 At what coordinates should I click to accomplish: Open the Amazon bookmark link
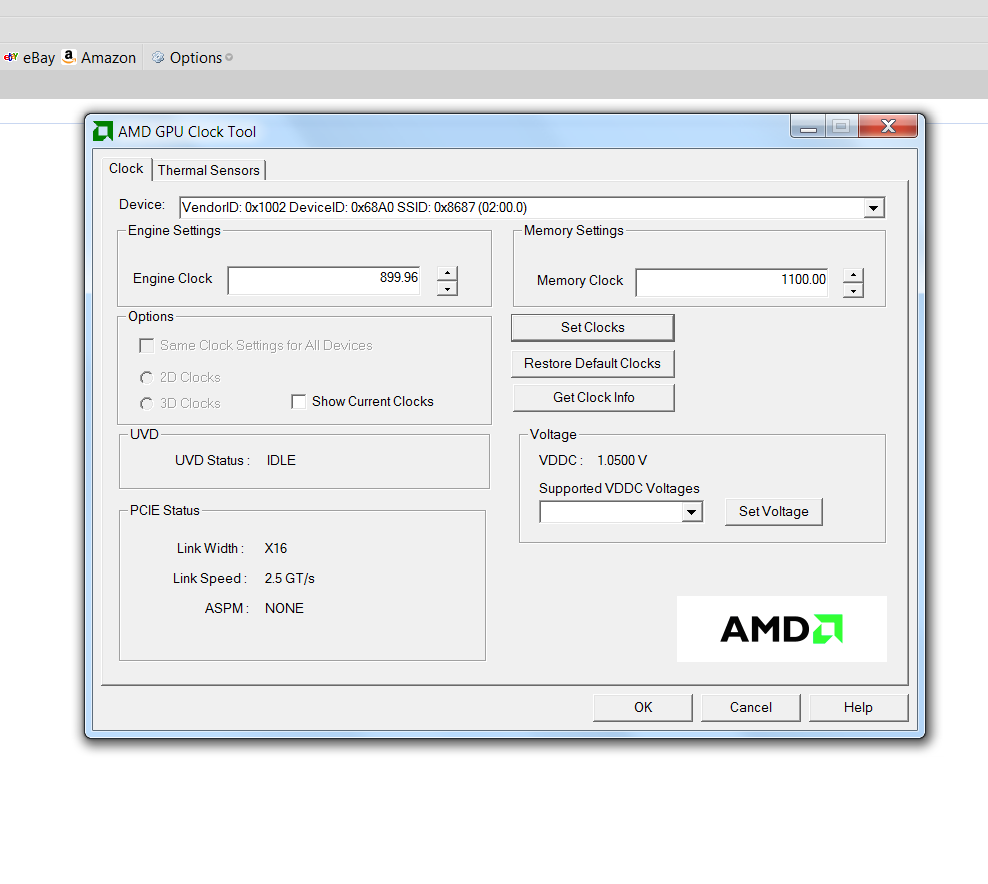108,58
